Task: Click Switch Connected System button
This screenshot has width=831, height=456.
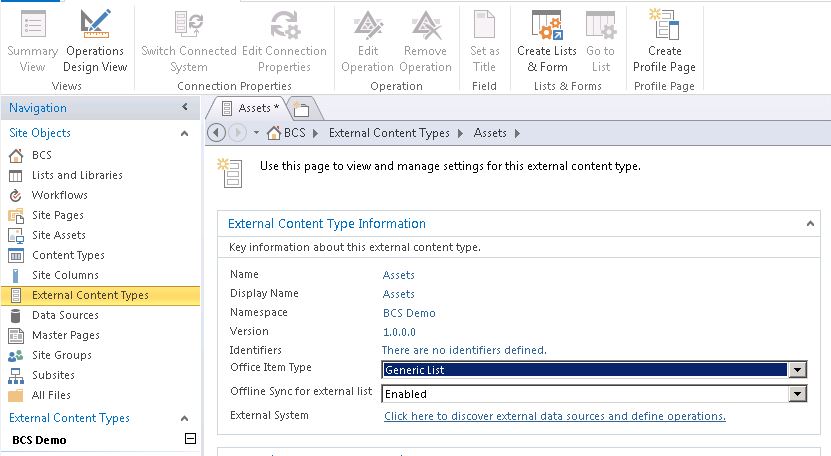Action: 189,41
